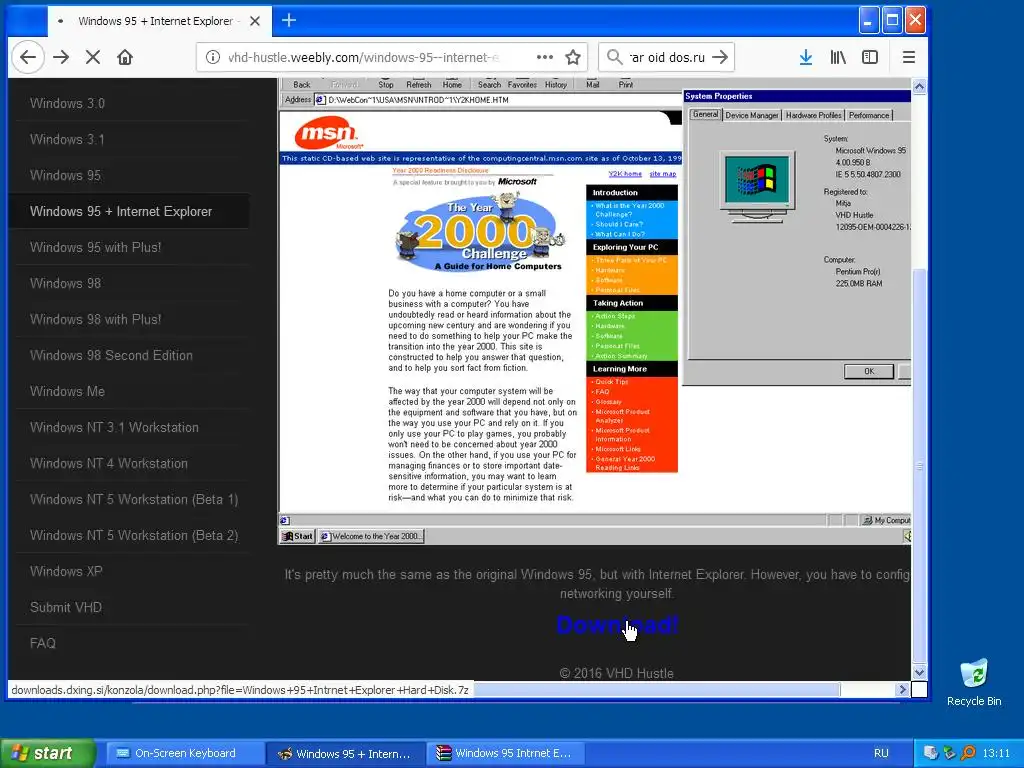1024x768 pixels.
Task: Open Windows 95 sidebar link
Action: coord(65,175)
